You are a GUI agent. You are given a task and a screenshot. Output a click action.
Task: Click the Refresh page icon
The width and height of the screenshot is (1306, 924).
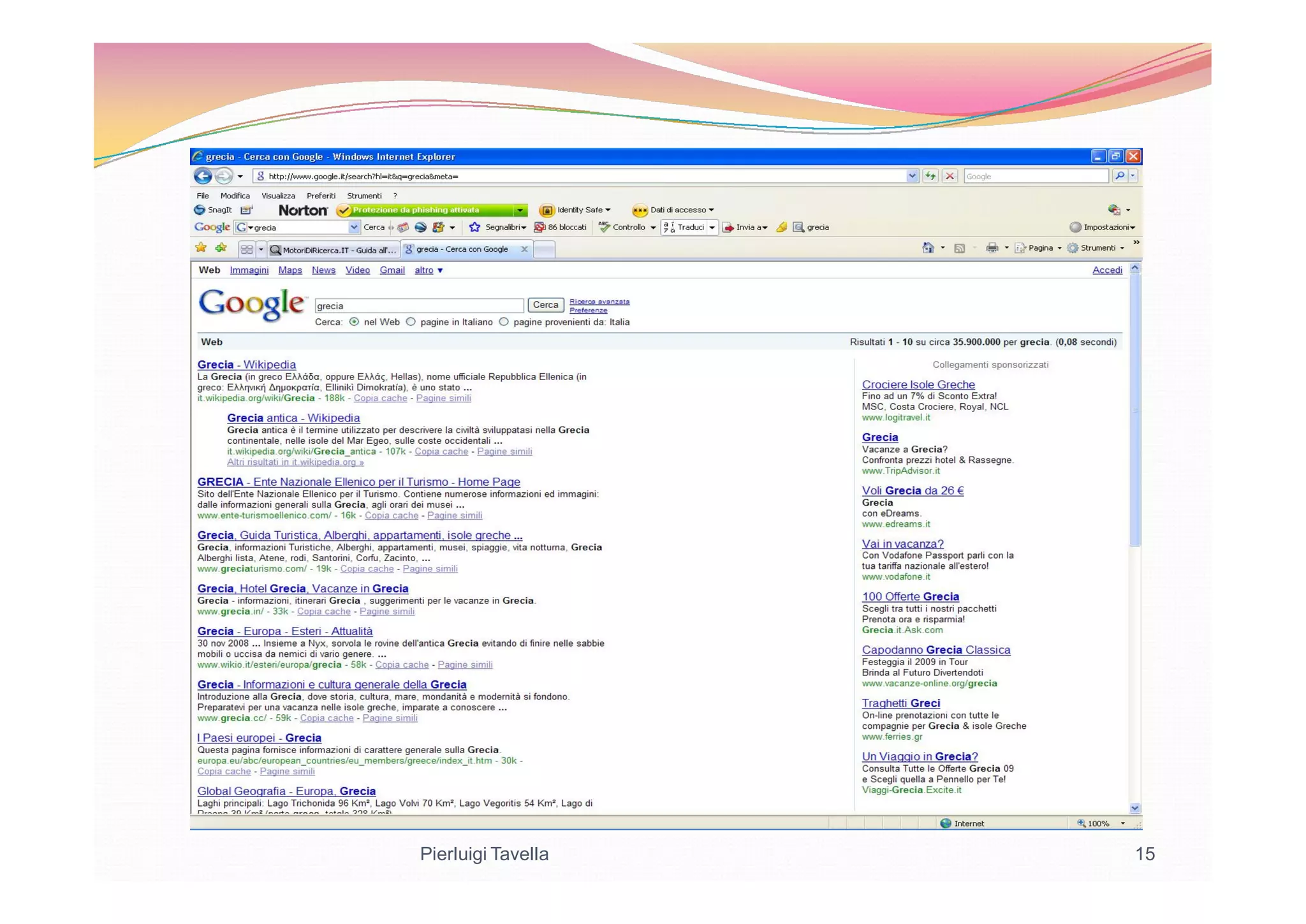tap(930, 176)
